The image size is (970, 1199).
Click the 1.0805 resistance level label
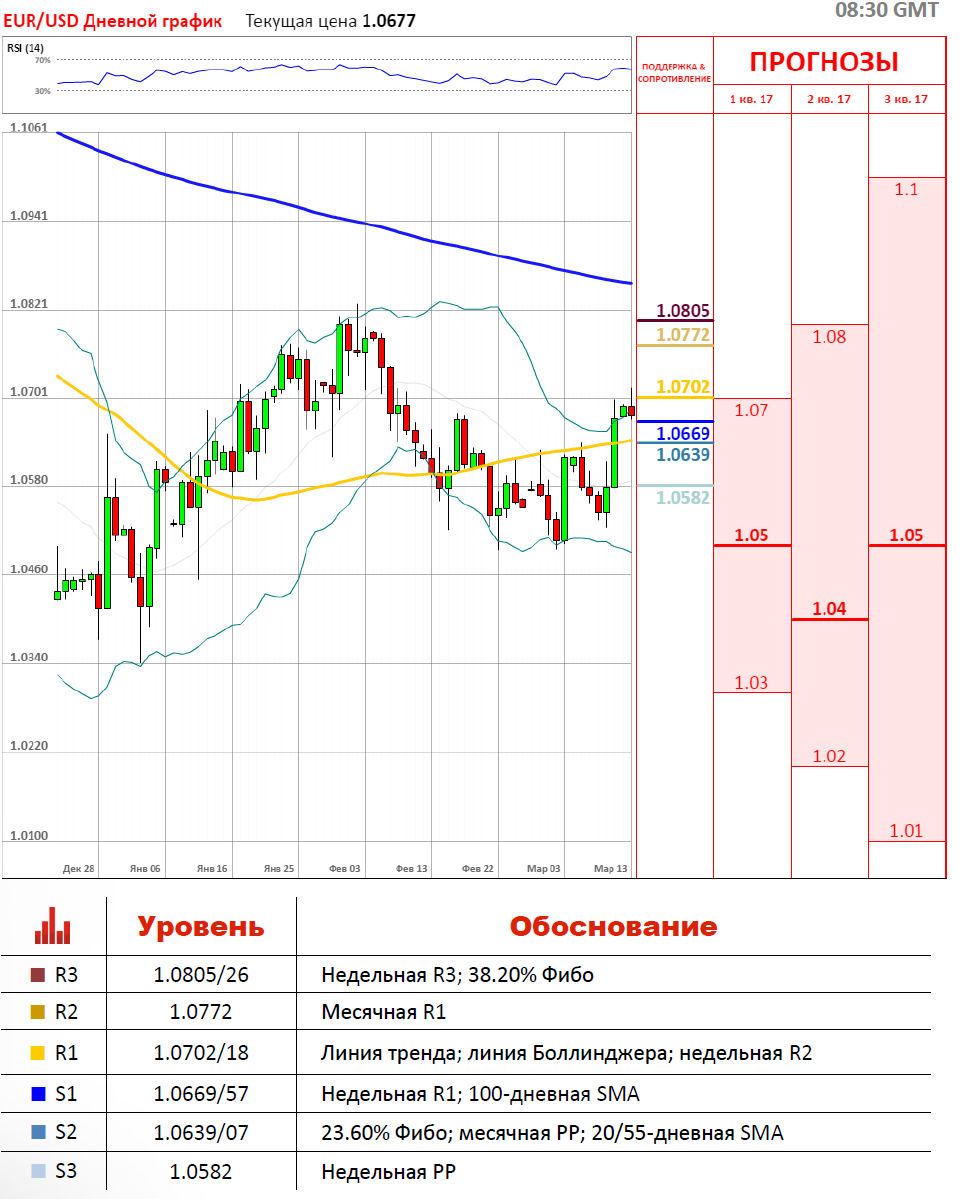(x=683, y=311)
